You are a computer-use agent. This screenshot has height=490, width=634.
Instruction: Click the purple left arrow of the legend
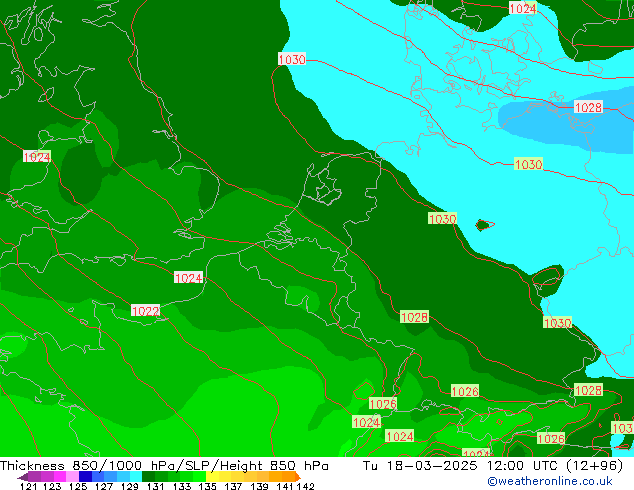tap(23, 477)
